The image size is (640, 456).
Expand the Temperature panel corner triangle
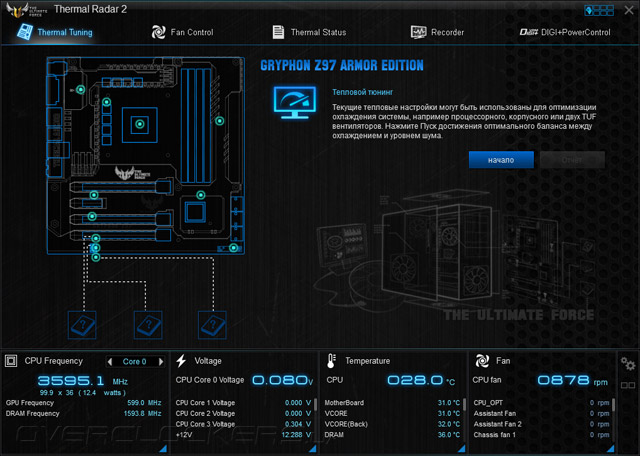pyautogui.click(x=462, y=449)
